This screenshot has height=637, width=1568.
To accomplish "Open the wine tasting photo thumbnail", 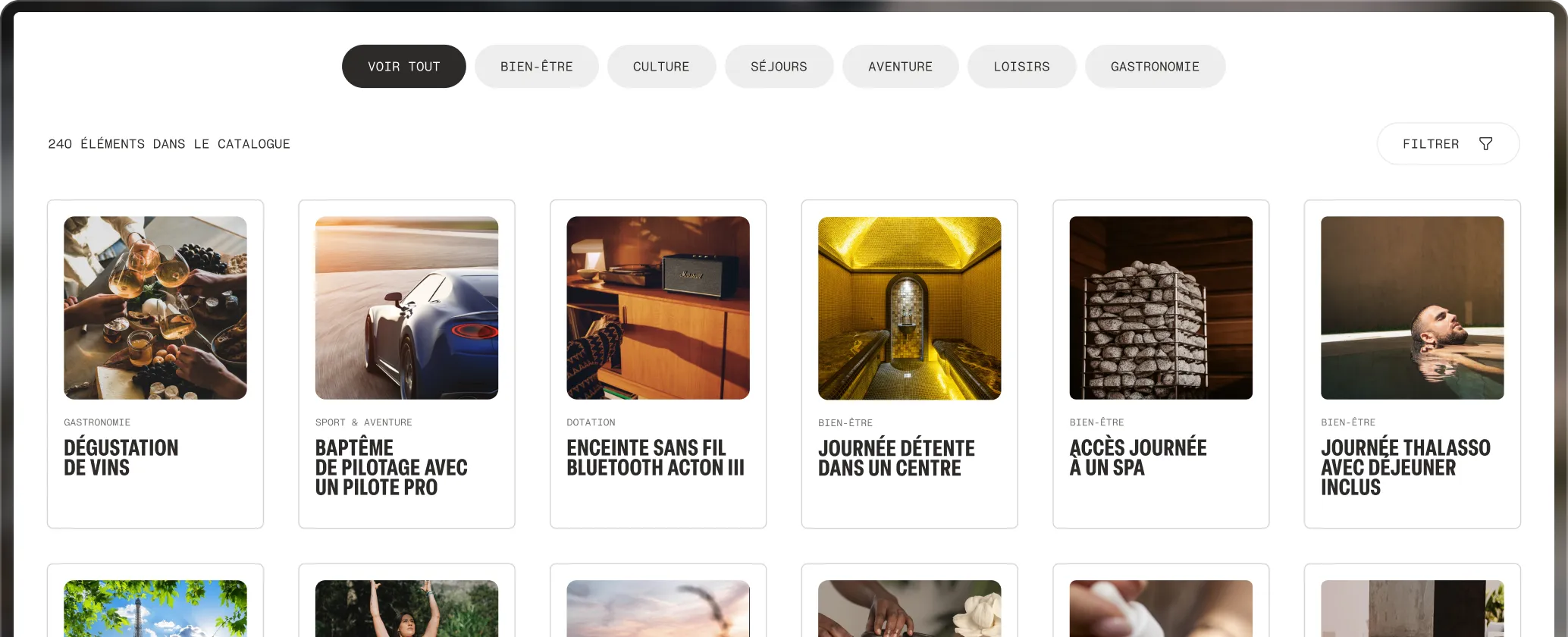I will pyautogui.click(x=155, y=308).
